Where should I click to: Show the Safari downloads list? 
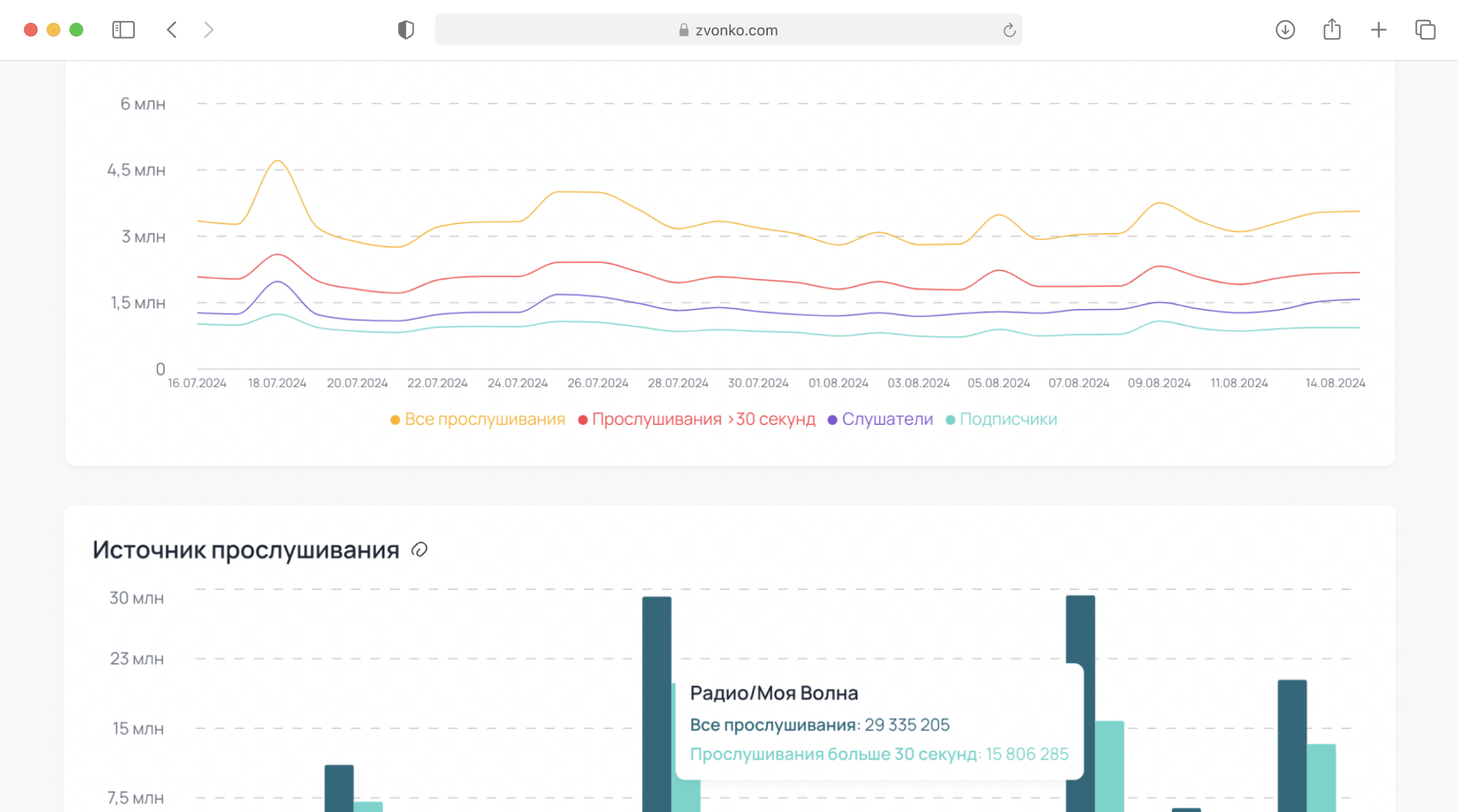click(1285, 30)
